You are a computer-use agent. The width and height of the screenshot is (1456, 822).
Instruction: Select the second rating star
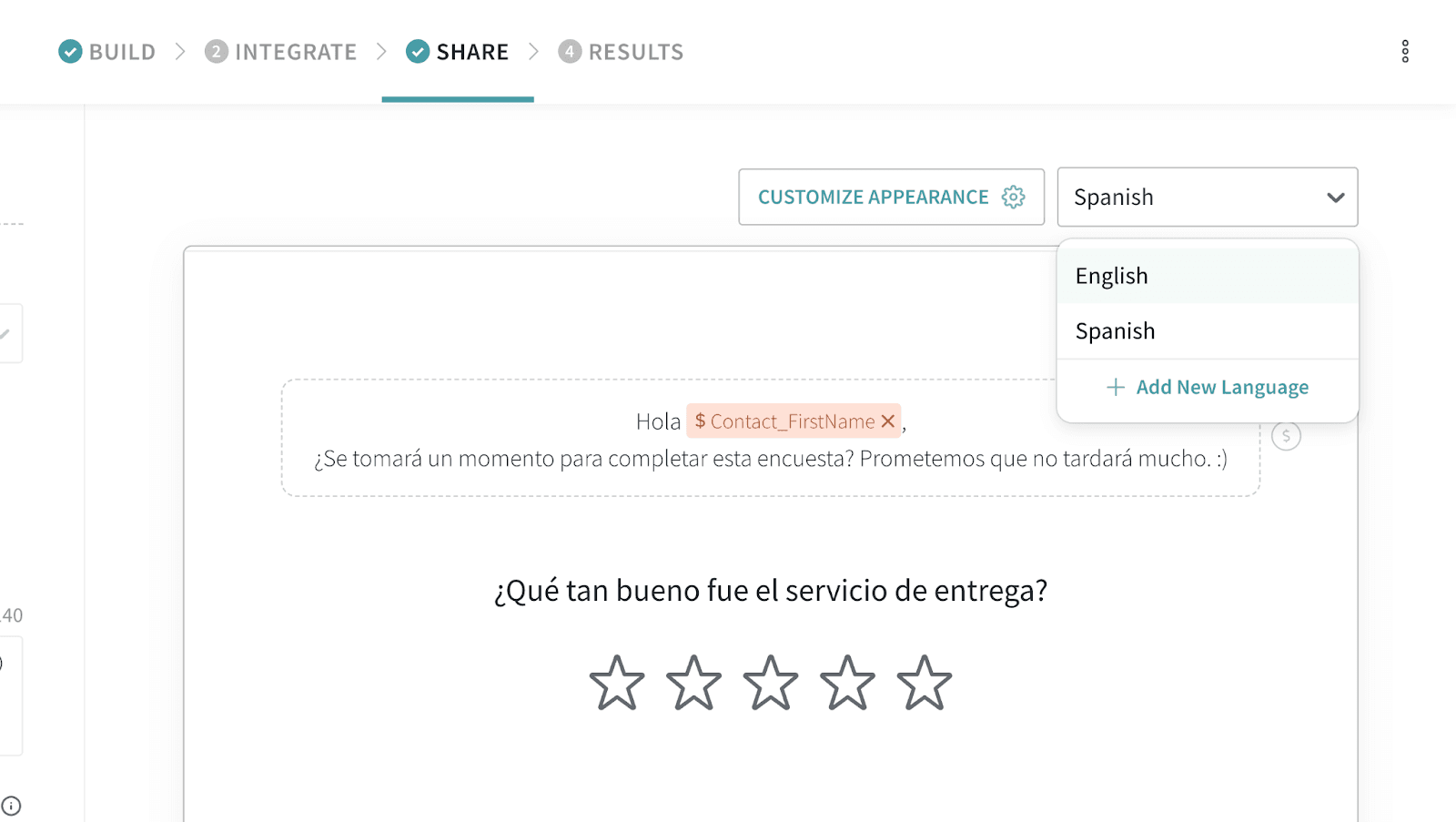693,683
